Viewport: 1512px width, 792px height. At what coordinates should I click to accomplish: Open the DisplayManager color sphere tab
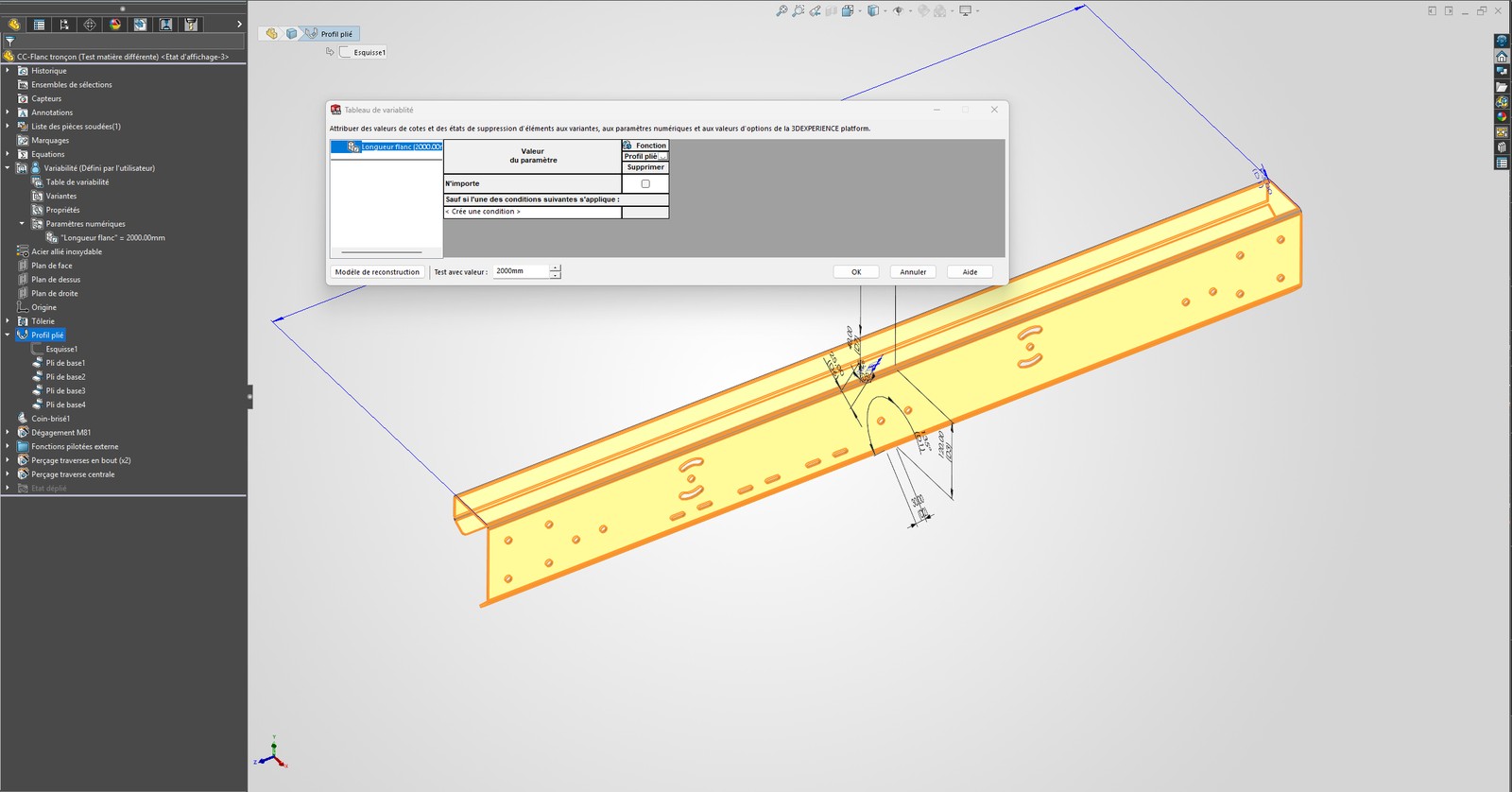(115, 25)
